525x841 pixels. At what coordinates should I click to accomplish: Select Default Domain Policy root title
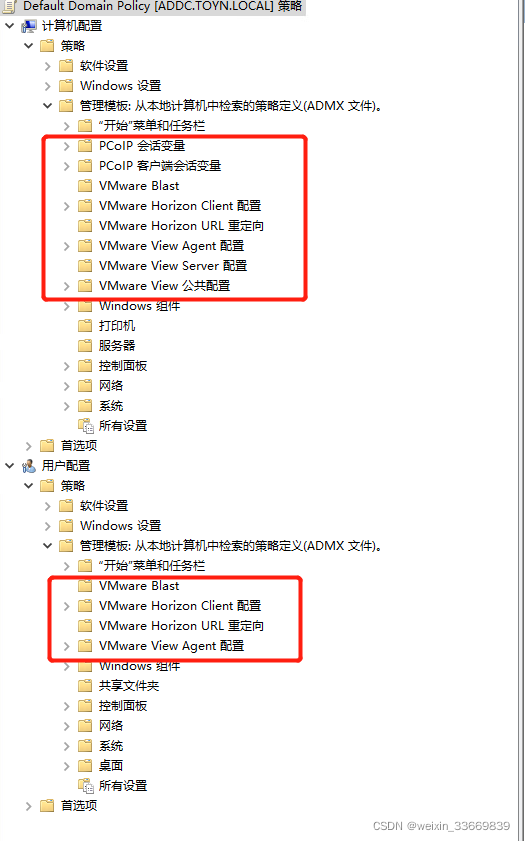point(163,6)
